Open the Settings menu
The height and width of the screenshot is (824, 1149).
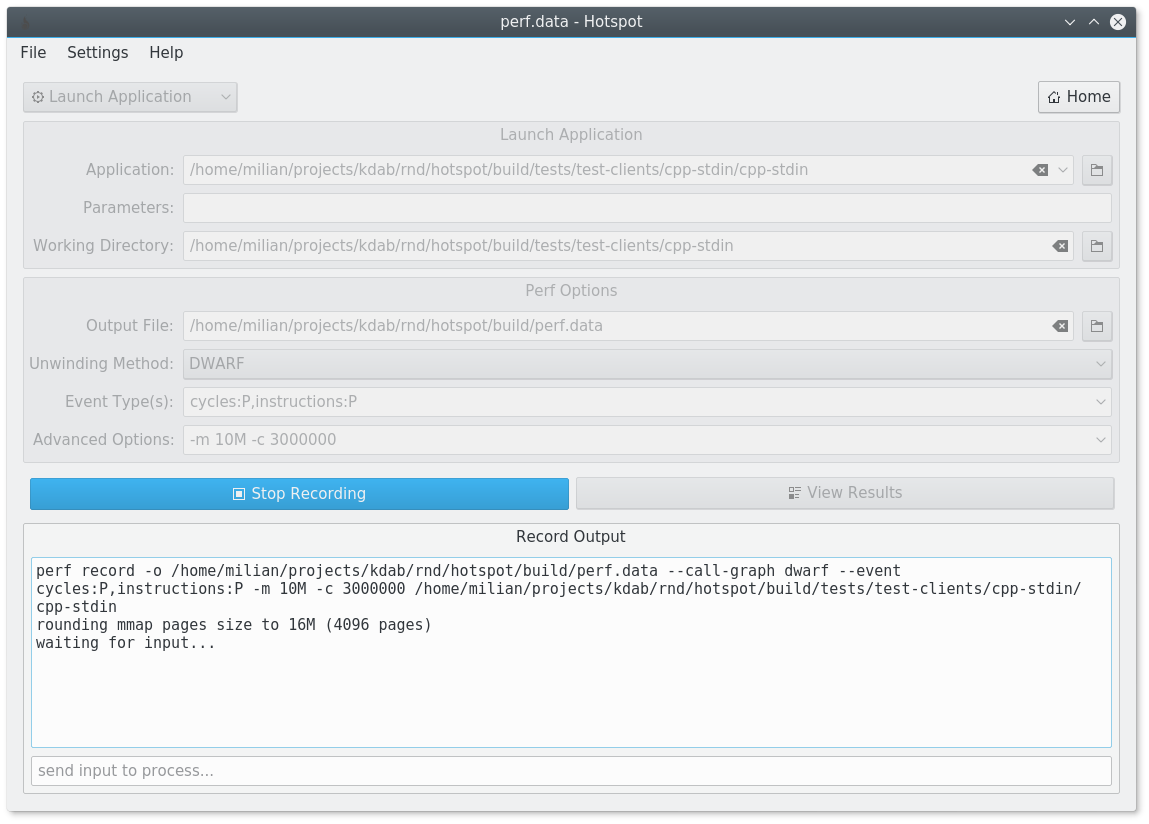pyautogui.click(x=97, y=52)
